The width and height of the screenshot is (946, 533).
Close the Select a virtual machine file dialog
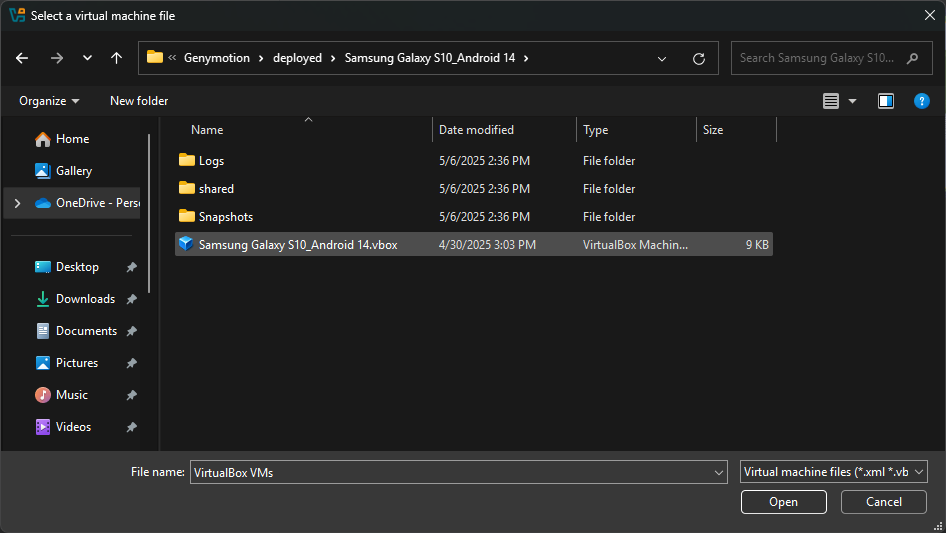coord(930,15)
